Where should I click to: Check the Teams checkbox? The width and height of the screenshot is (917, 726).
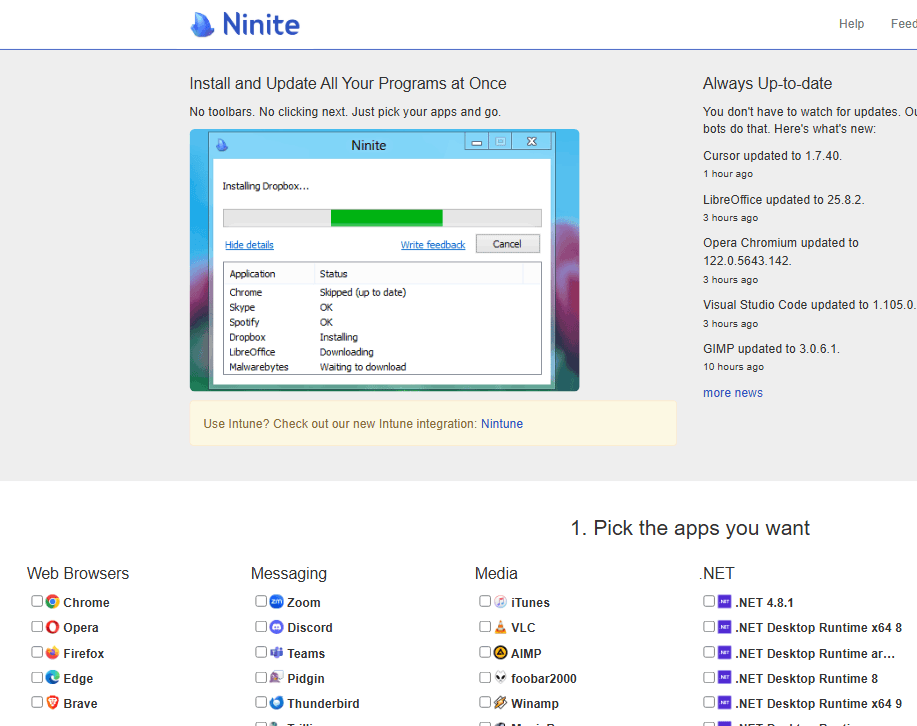tap(261, 652)
